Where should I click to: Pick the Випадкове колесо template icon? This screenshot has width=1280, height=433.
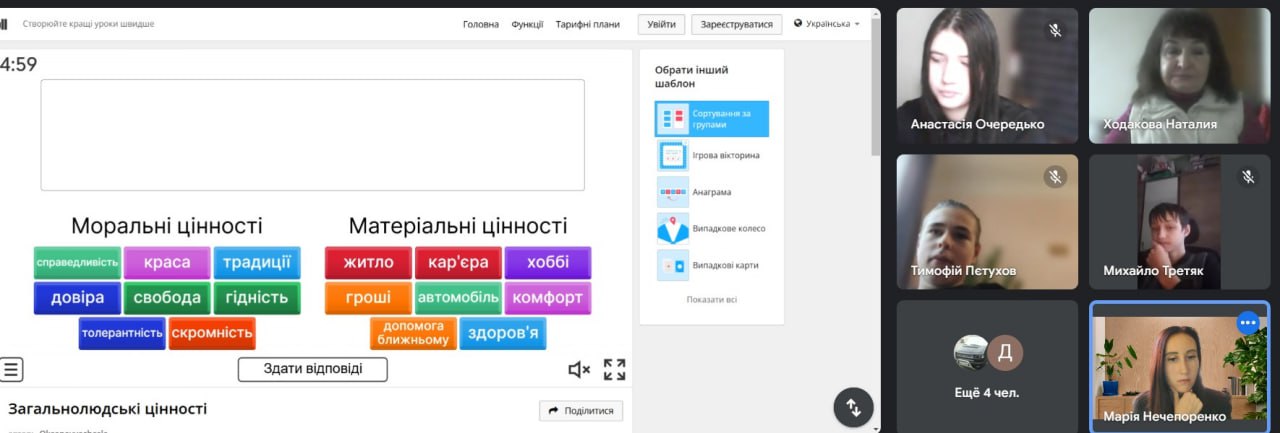click(673, 228)
